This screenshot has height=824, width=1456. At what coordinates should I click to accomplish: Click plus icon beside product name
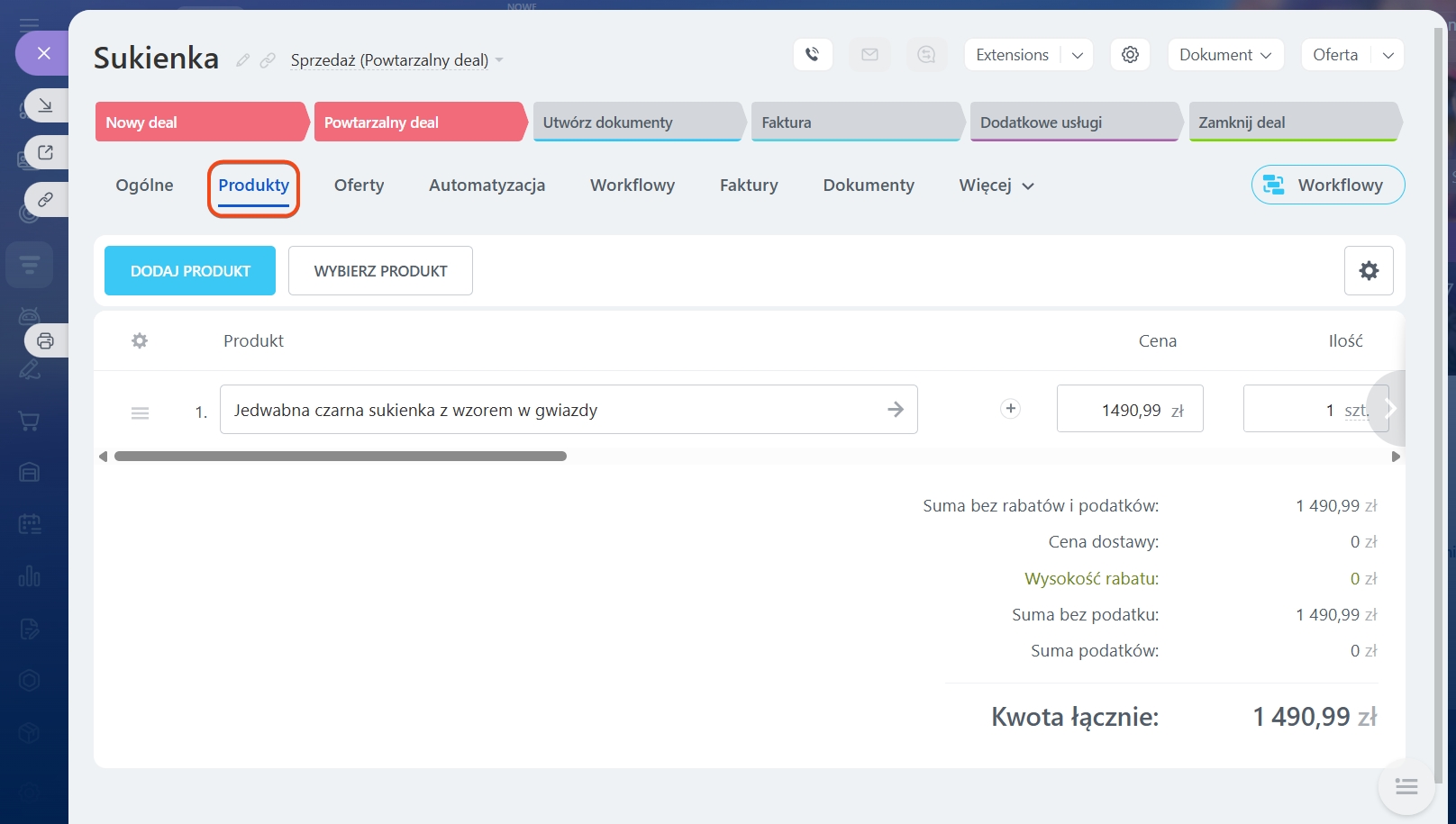point(1010,409)
